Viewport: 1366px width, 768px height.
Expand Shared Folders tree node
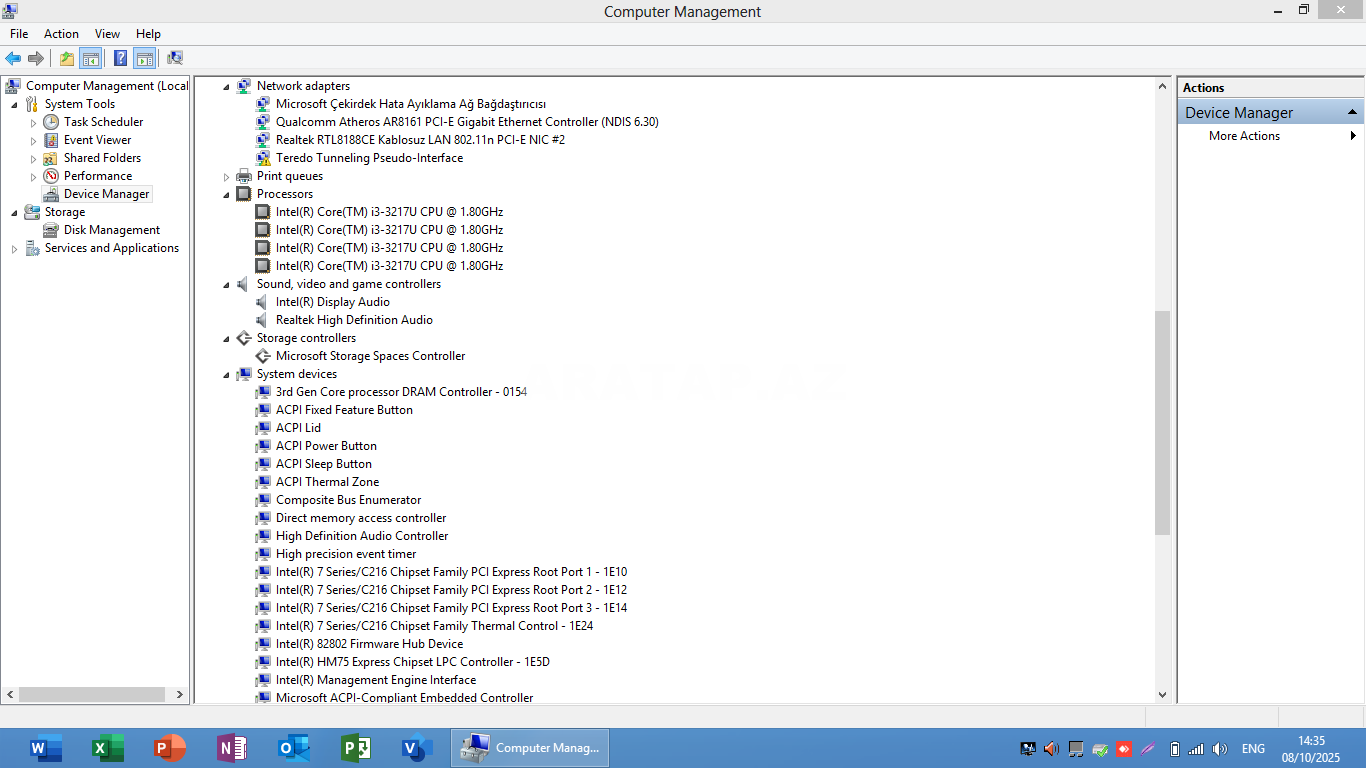33,159
